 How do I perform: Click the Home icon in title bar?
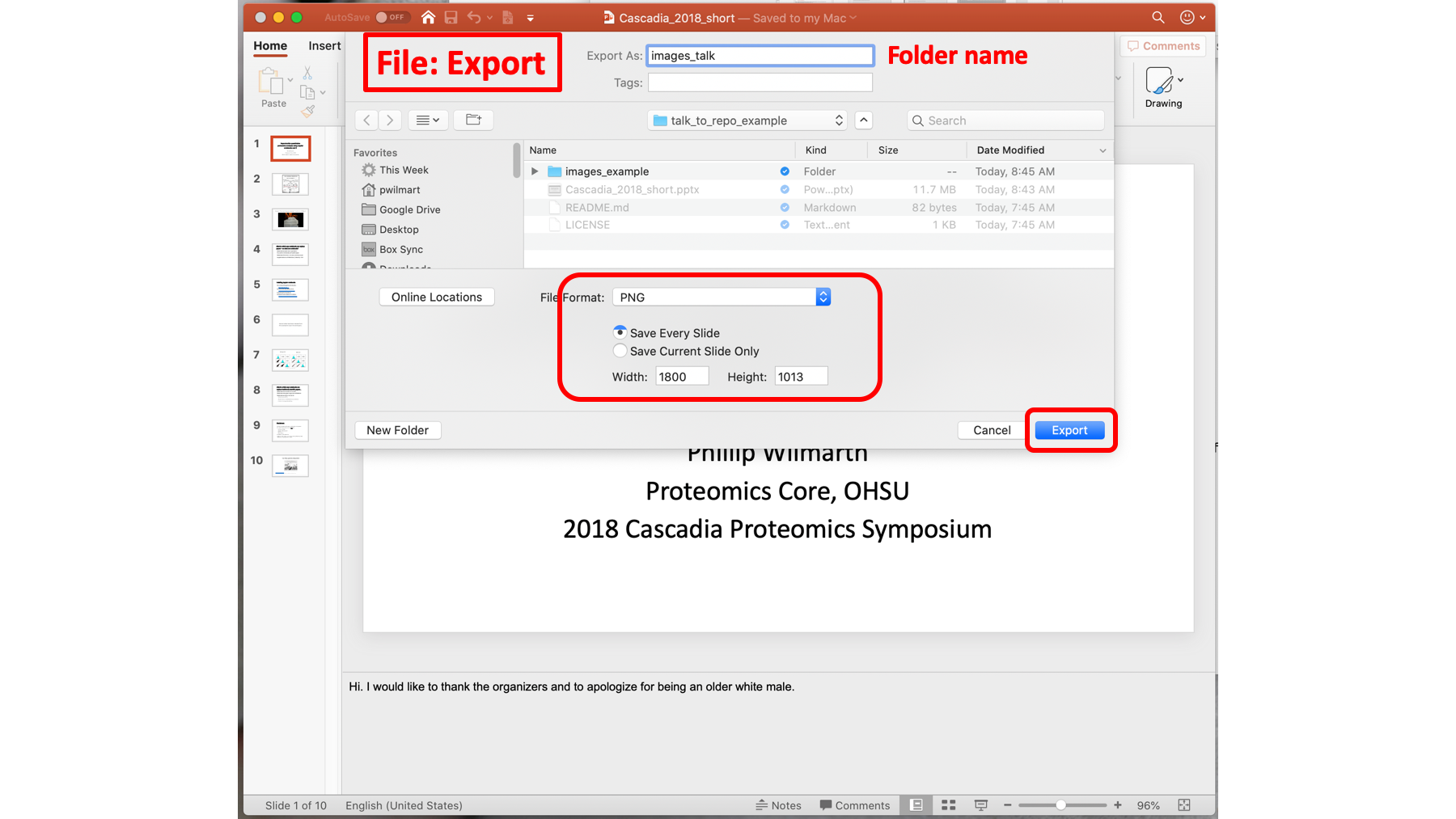point(428,17)
